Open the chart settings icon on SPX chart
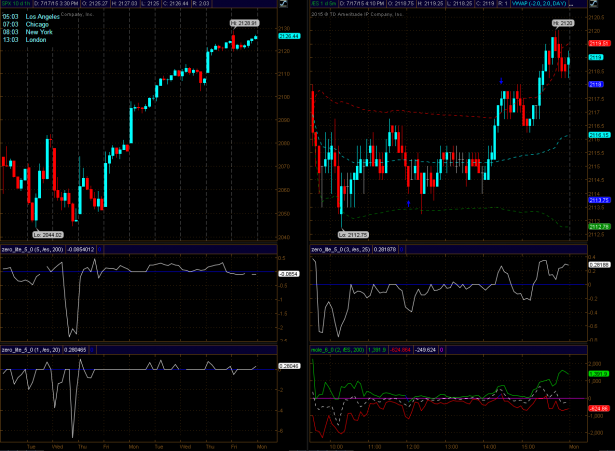 point(283,4)
